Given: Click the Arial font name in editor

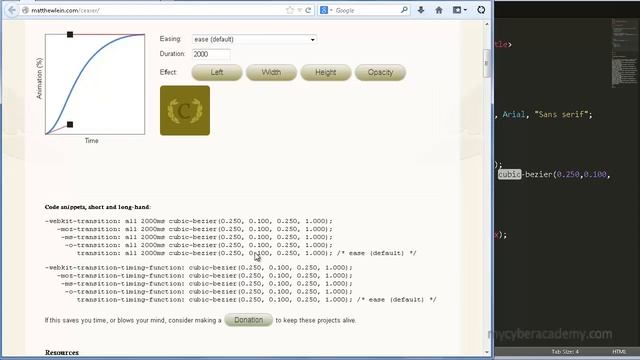Looking at the screenshot, I should click(514, 114).
